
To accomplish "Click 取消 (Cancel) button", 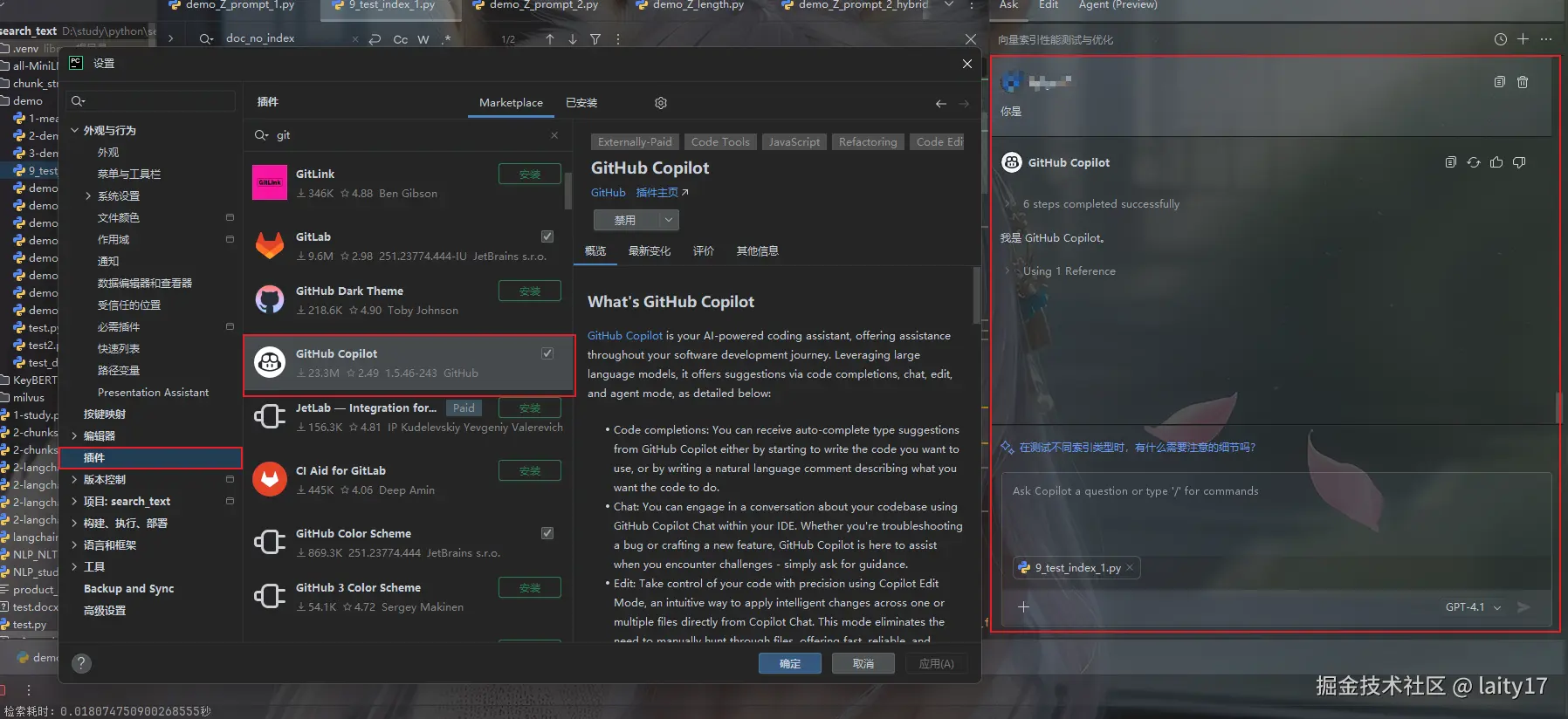I will 863,663.
